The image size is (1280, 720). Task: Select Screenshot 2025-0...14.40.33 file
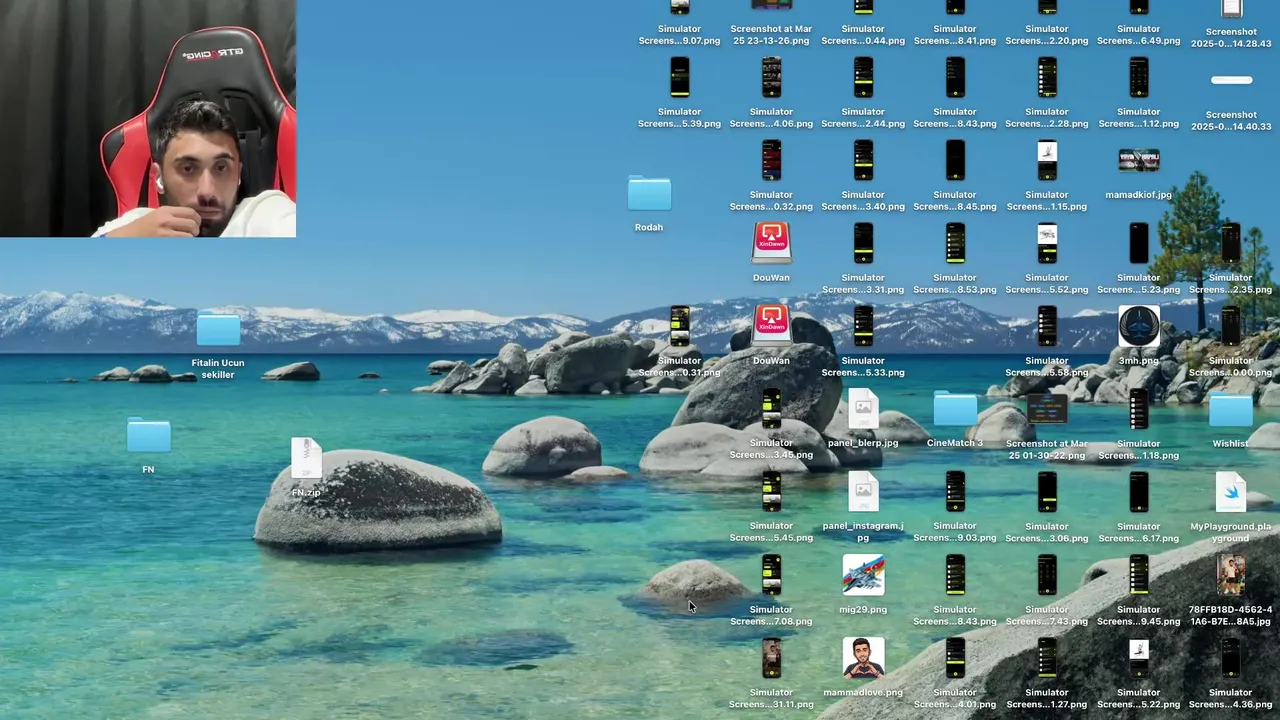click(1231, 80)
